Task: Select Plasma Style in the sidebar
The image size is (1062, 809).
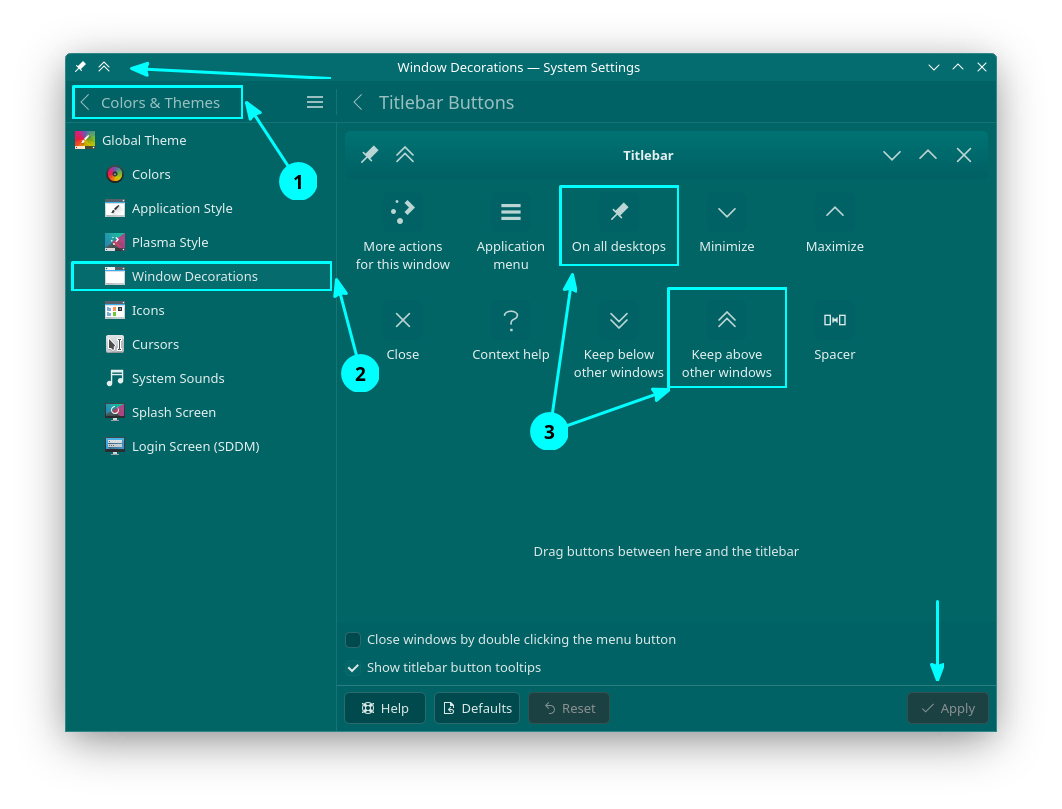Action: (x=170, y=243)
